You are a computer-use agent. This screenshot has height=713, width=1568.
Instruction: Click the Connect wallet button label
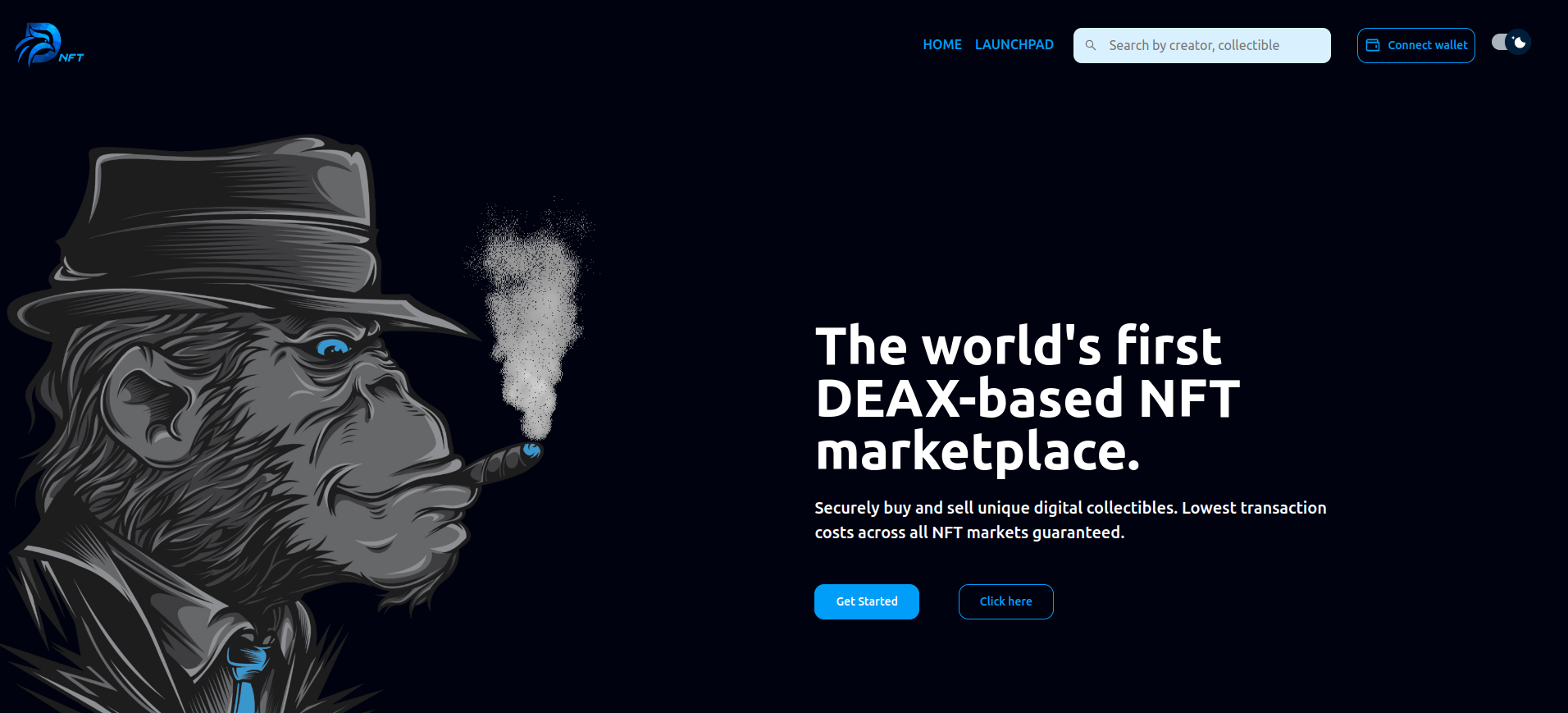click(x=1428, y=45)
